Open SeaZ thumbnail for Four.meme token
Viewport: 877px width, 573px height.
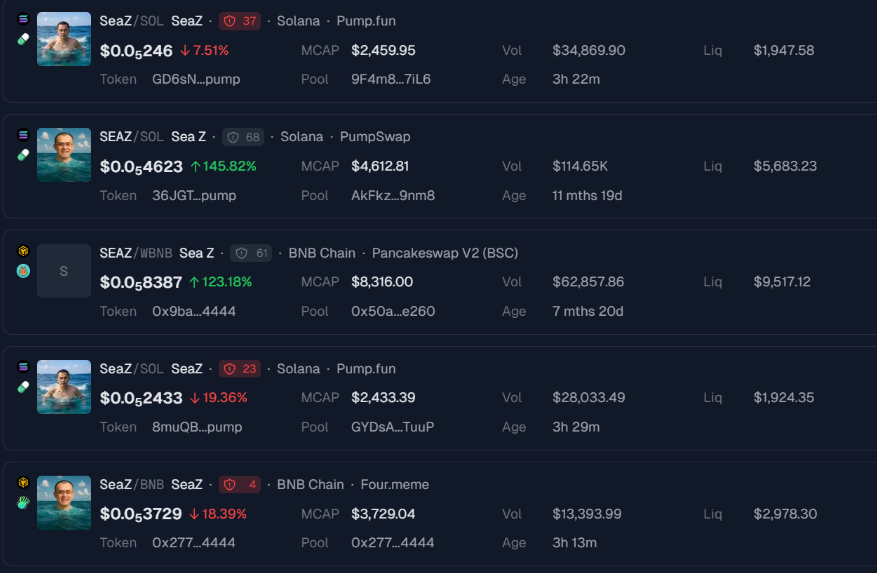(64, 502)
